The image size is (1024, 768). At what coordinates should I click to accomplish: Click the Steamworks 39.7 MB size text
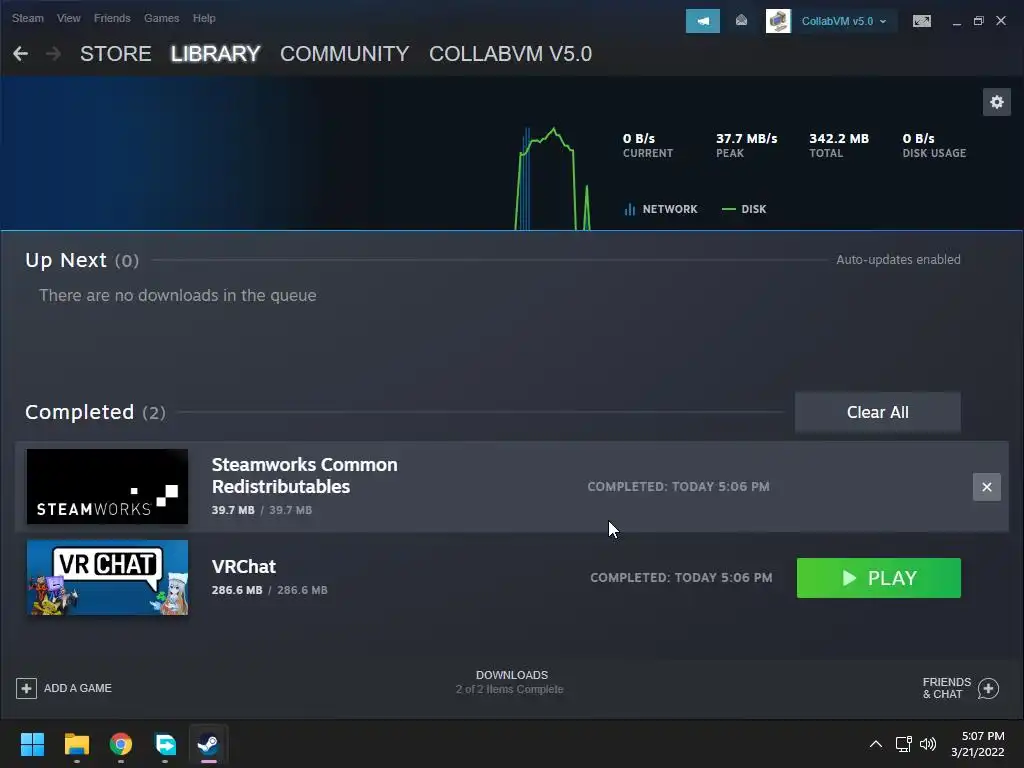[x=262, y=510]
